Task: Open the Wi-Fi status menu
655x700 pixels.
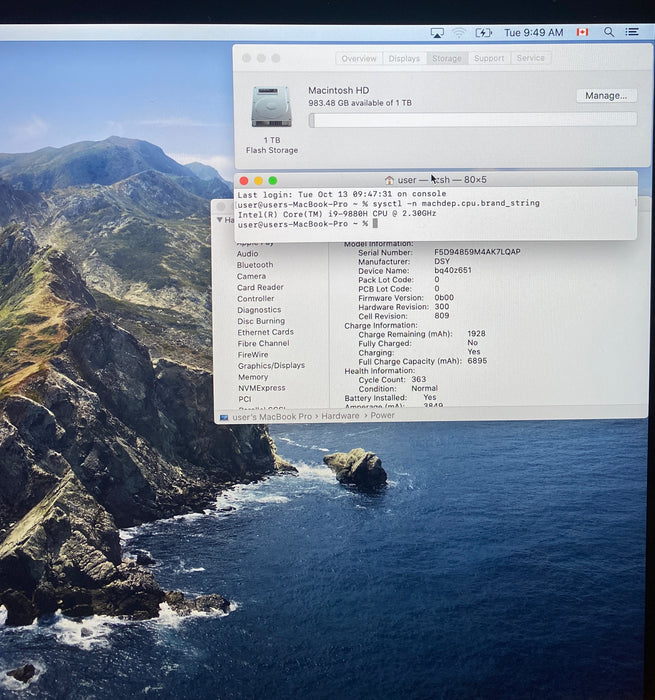Action: click(459, 33)
